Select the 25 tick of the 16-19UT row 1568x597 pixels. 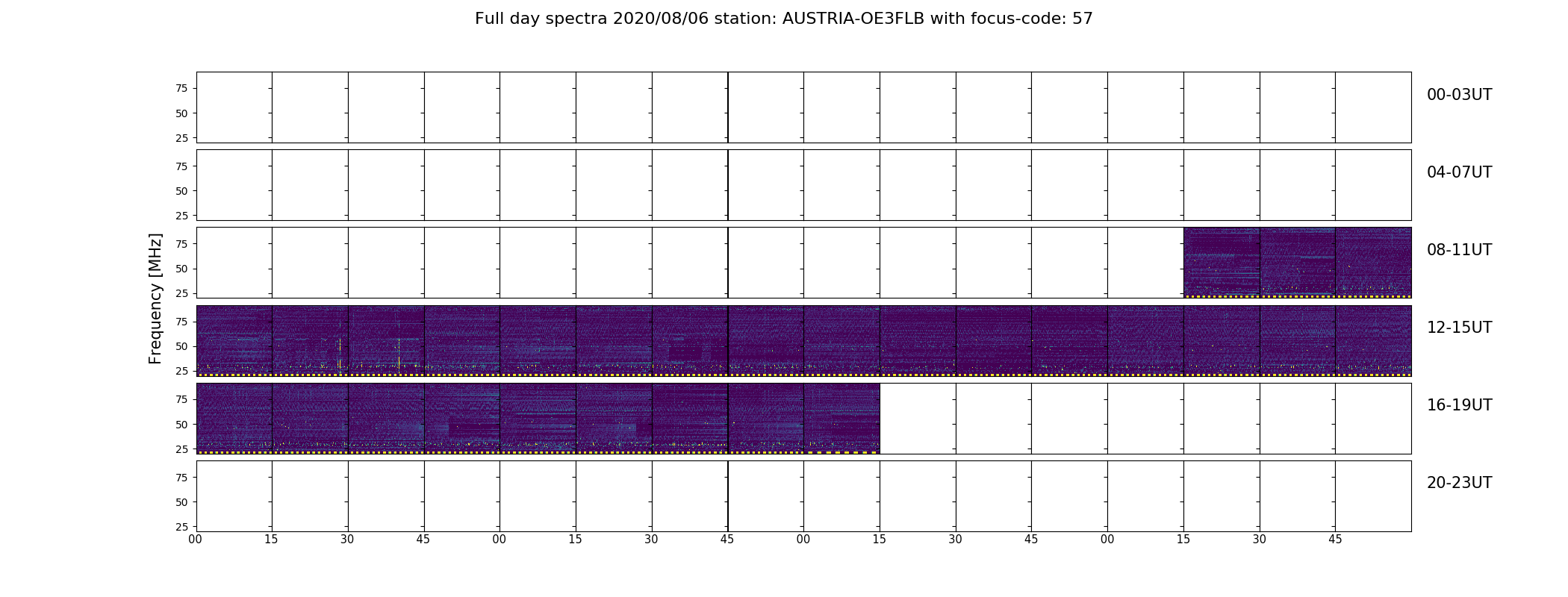point(181,449)
